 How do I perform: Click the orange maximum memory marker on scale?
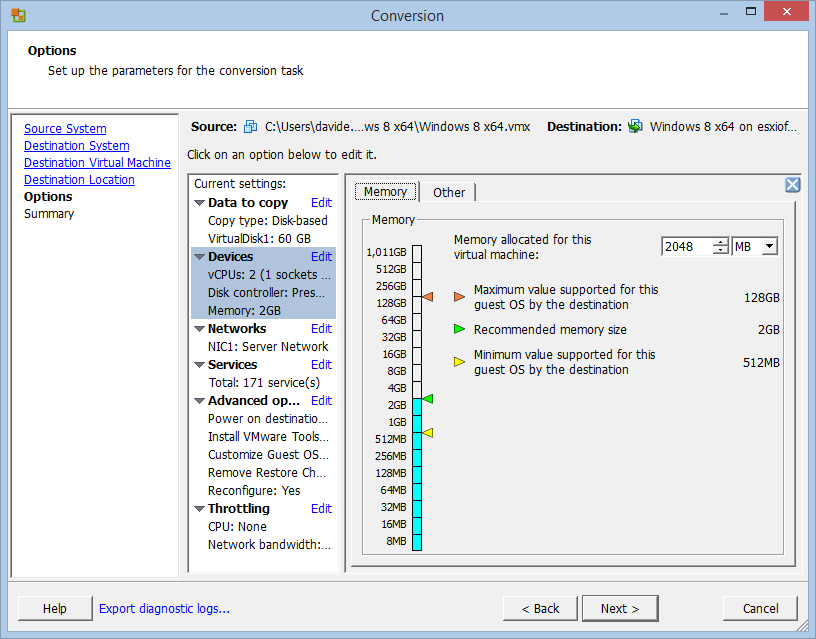point(428,297)
